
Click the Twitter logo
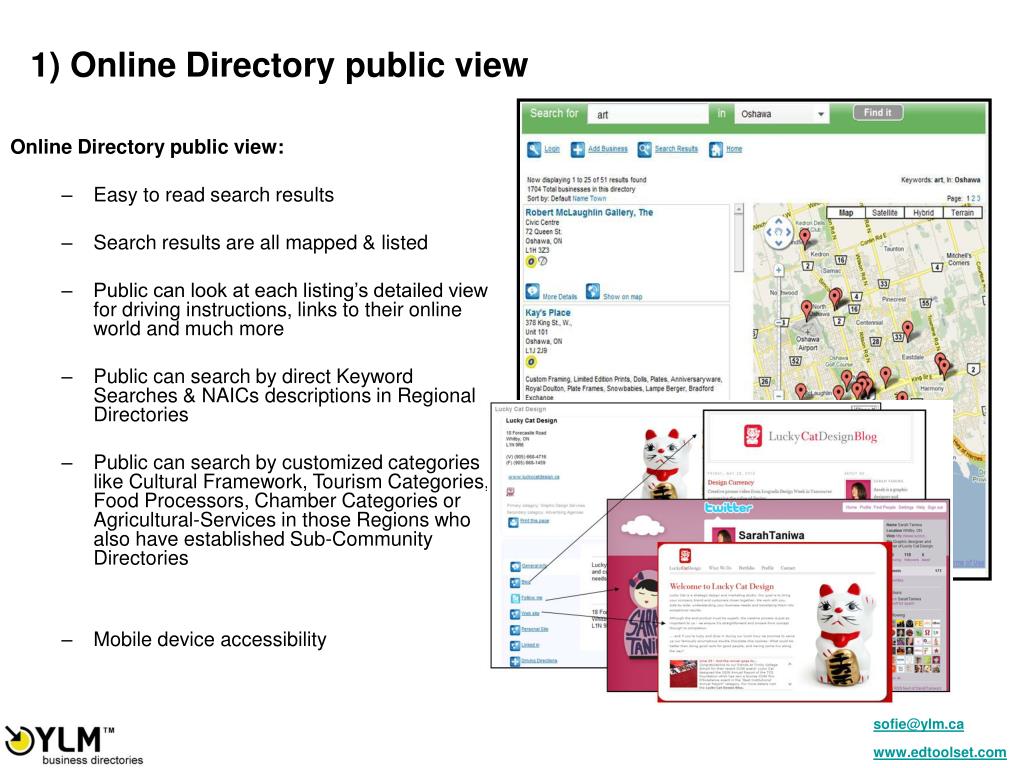(728, 507)
